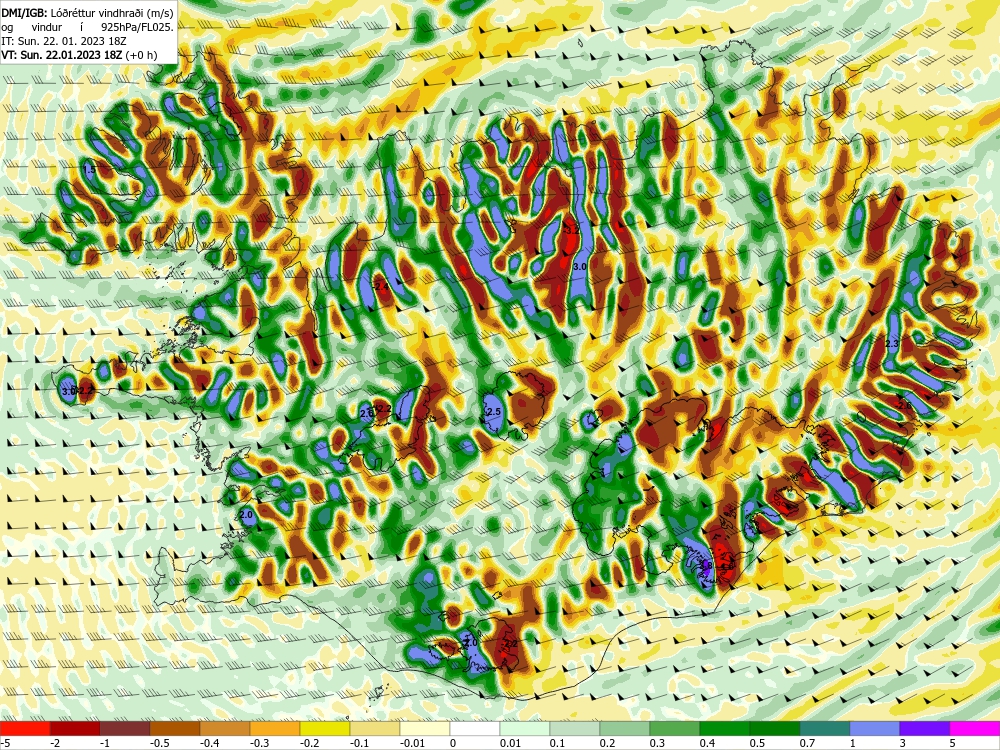
Task: Click the '-2' legend label
Action: tap(55, 743)
